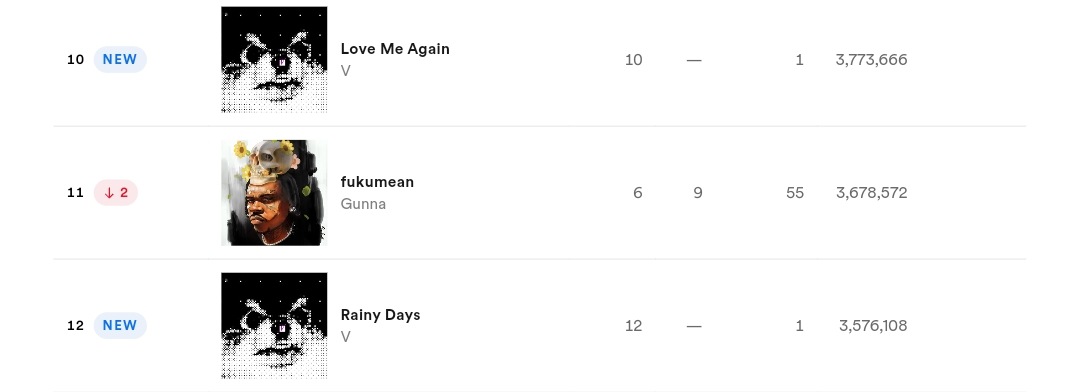Open artist V under Love Me Again
The height and width of the screenshot is (392, 1080).
346,71
